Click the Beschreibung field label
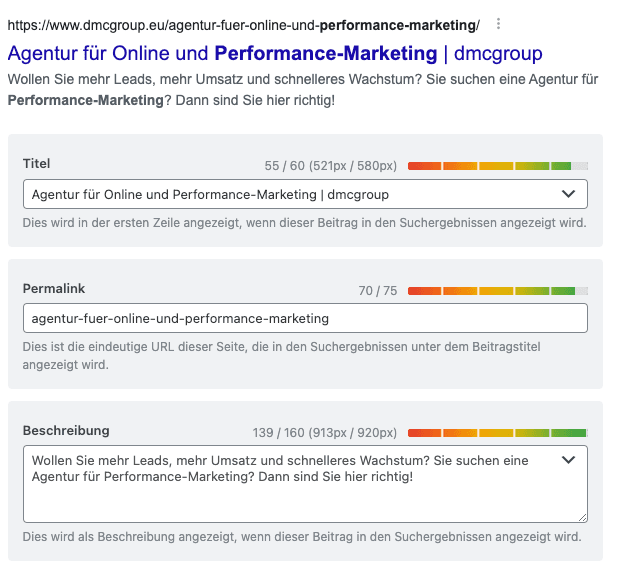Viewport: 617px width, 569px height. [x=66, y=430]
